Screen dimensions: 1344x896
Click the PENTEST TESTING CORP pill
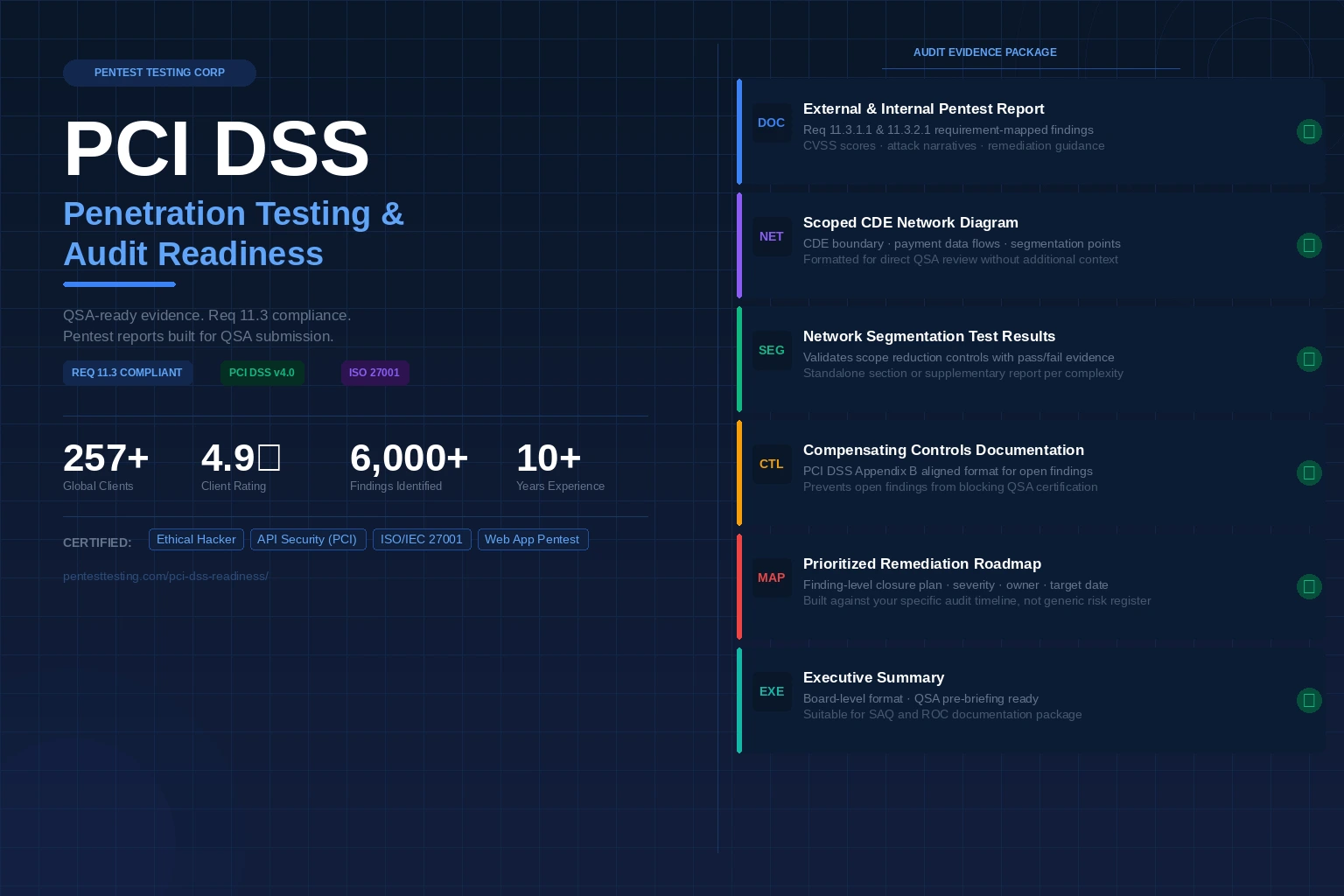tap(159, 73)
